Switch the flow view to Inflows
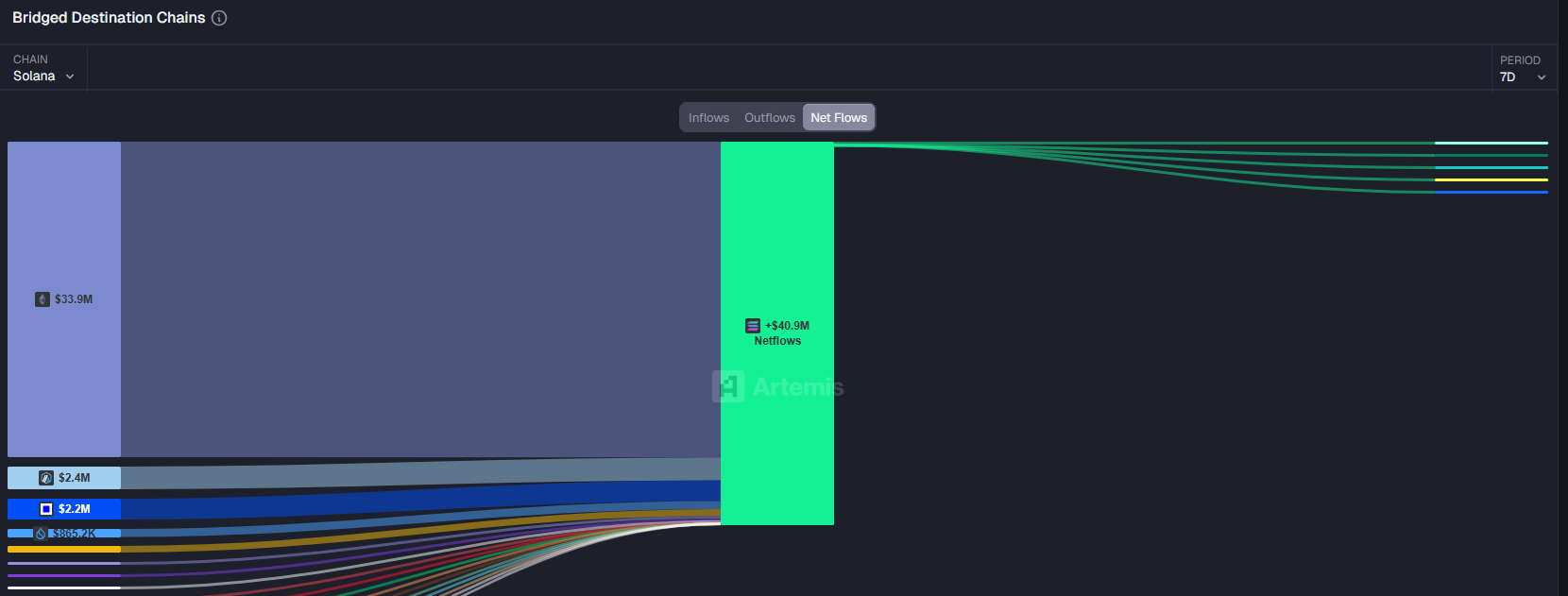This screenshot has height=596, width=1568. pyautogui.click(x=708, y=118)
